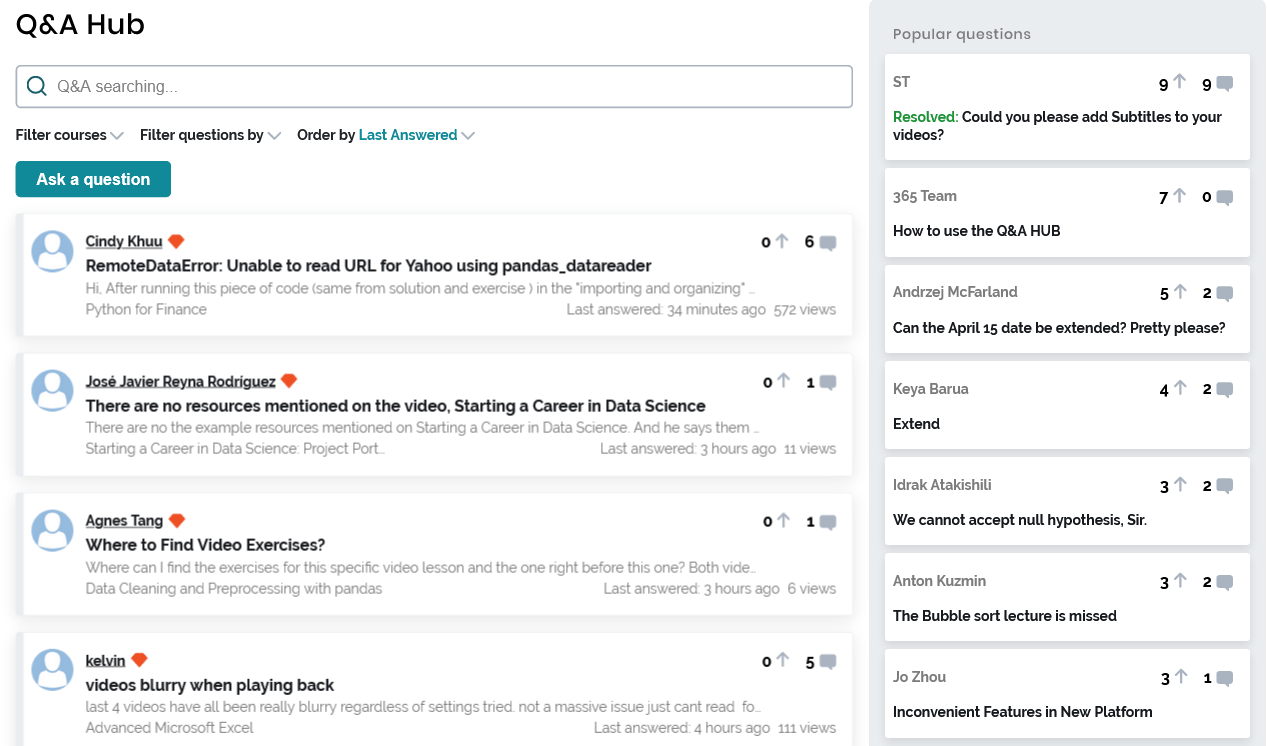Upvote Keya Barua's Extend question
The height and width of the screenshot is (746, 1267).
pos(1180,389)
